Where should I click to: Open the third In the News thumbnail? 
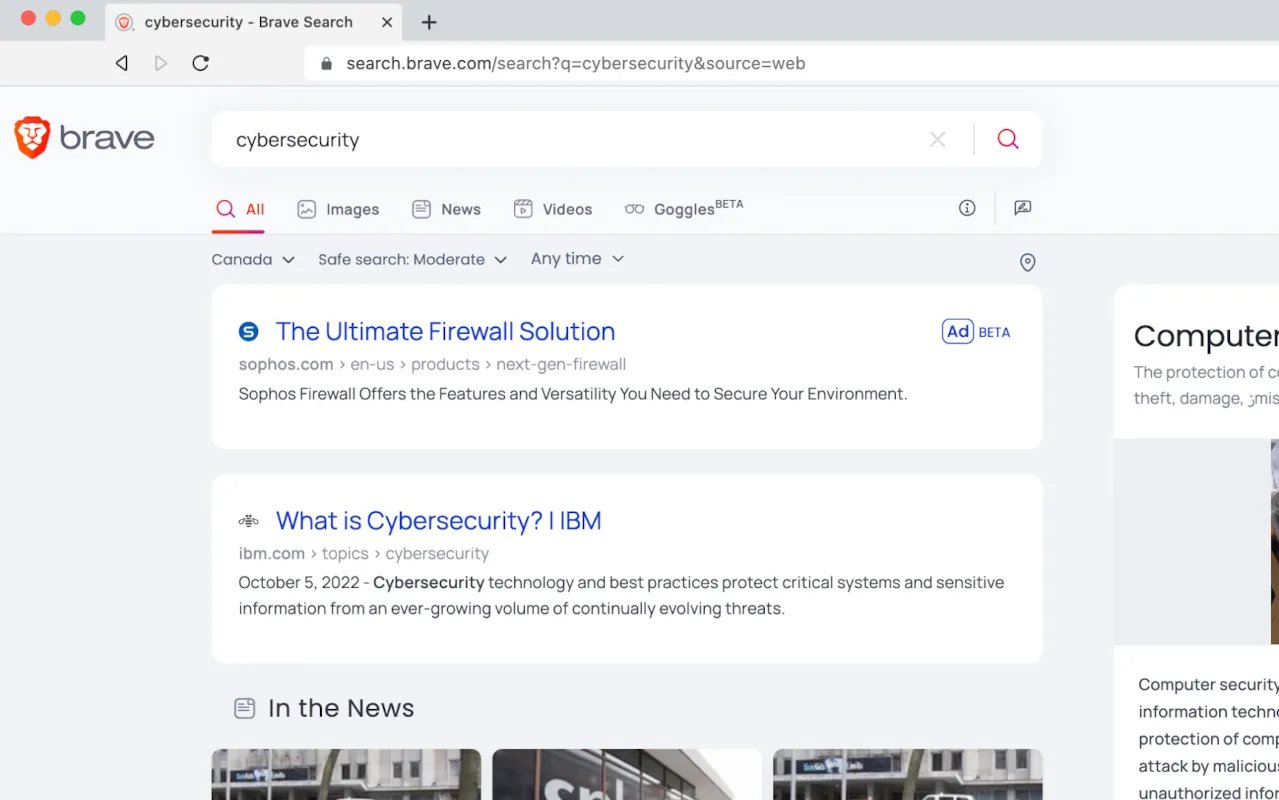908,775
